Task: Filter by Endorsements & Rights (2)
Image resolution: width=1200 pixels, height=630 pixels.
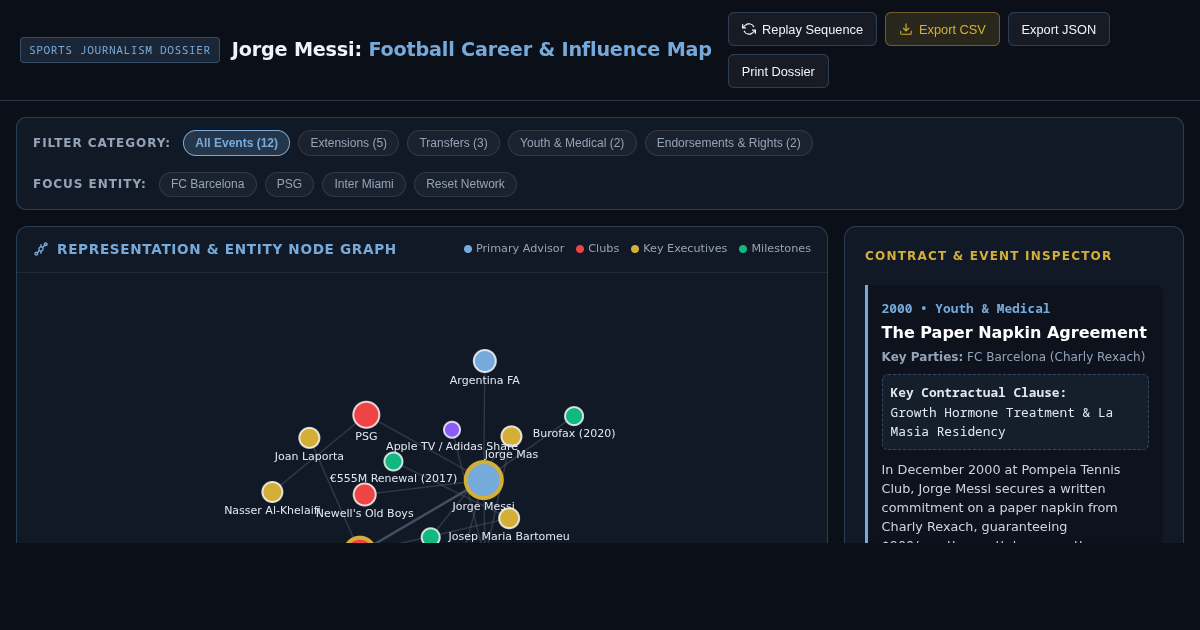Action: coord(728,143)
